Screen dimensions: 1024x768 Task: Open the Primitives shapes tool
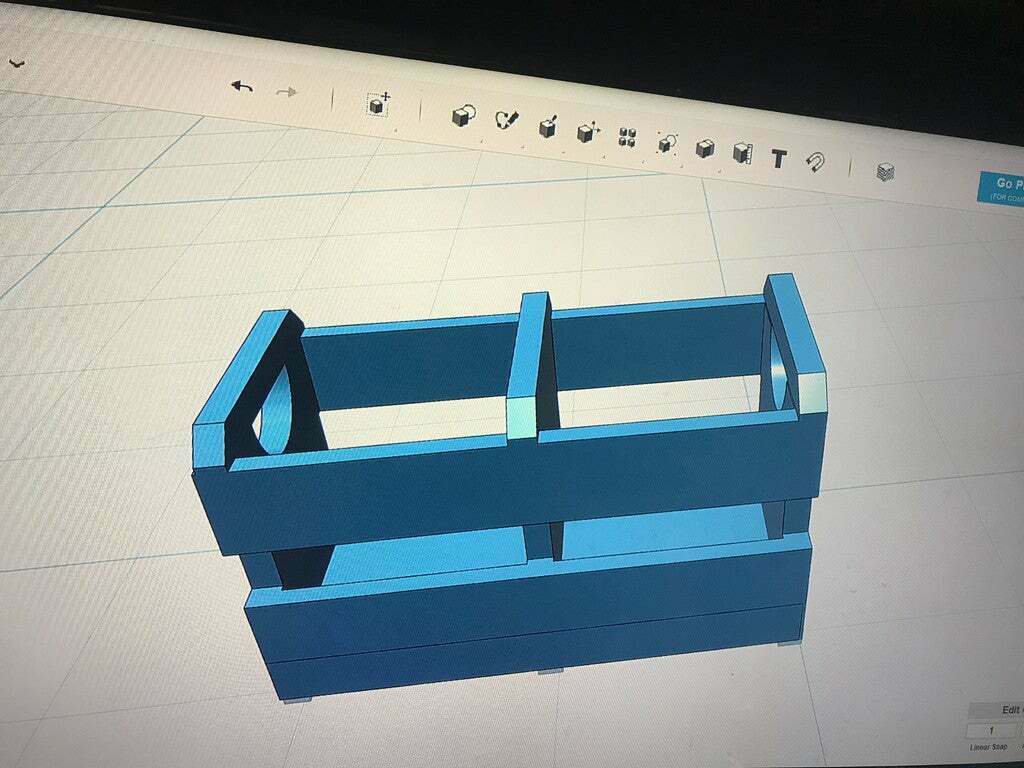click(463, 116)
